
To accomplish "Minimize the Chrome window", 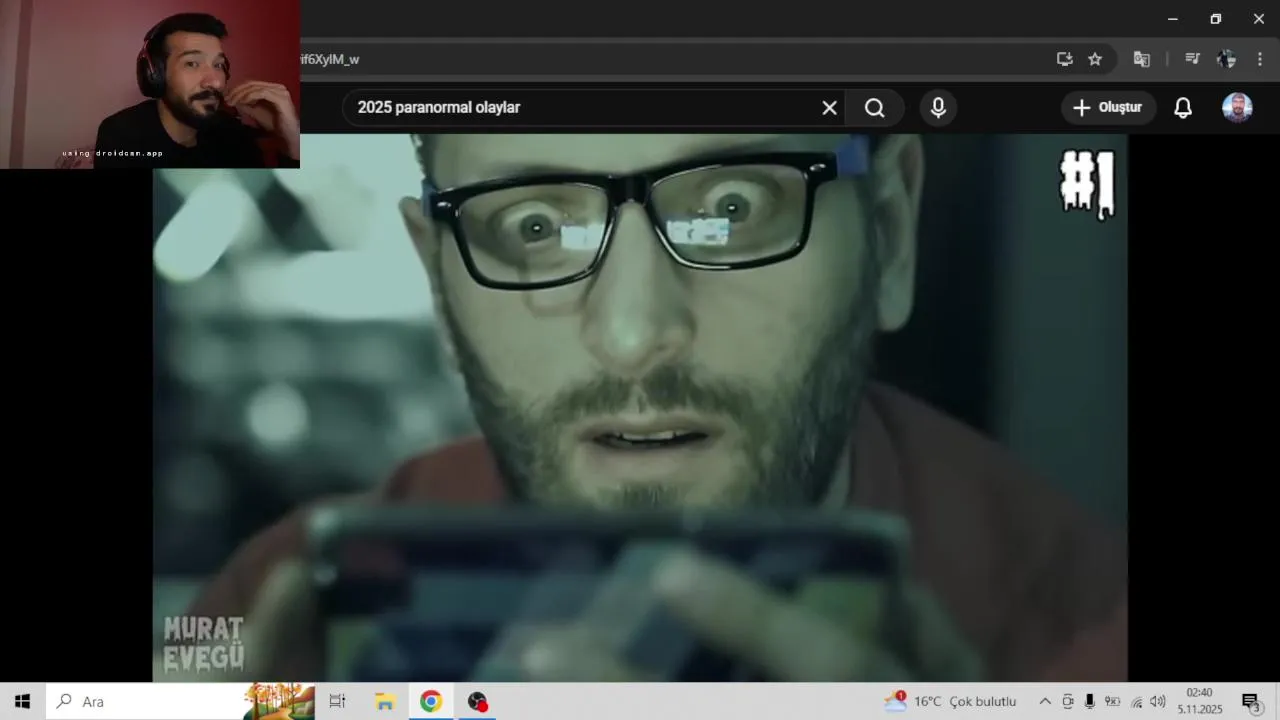I will pyautogui.click(x=1173, y=19).
